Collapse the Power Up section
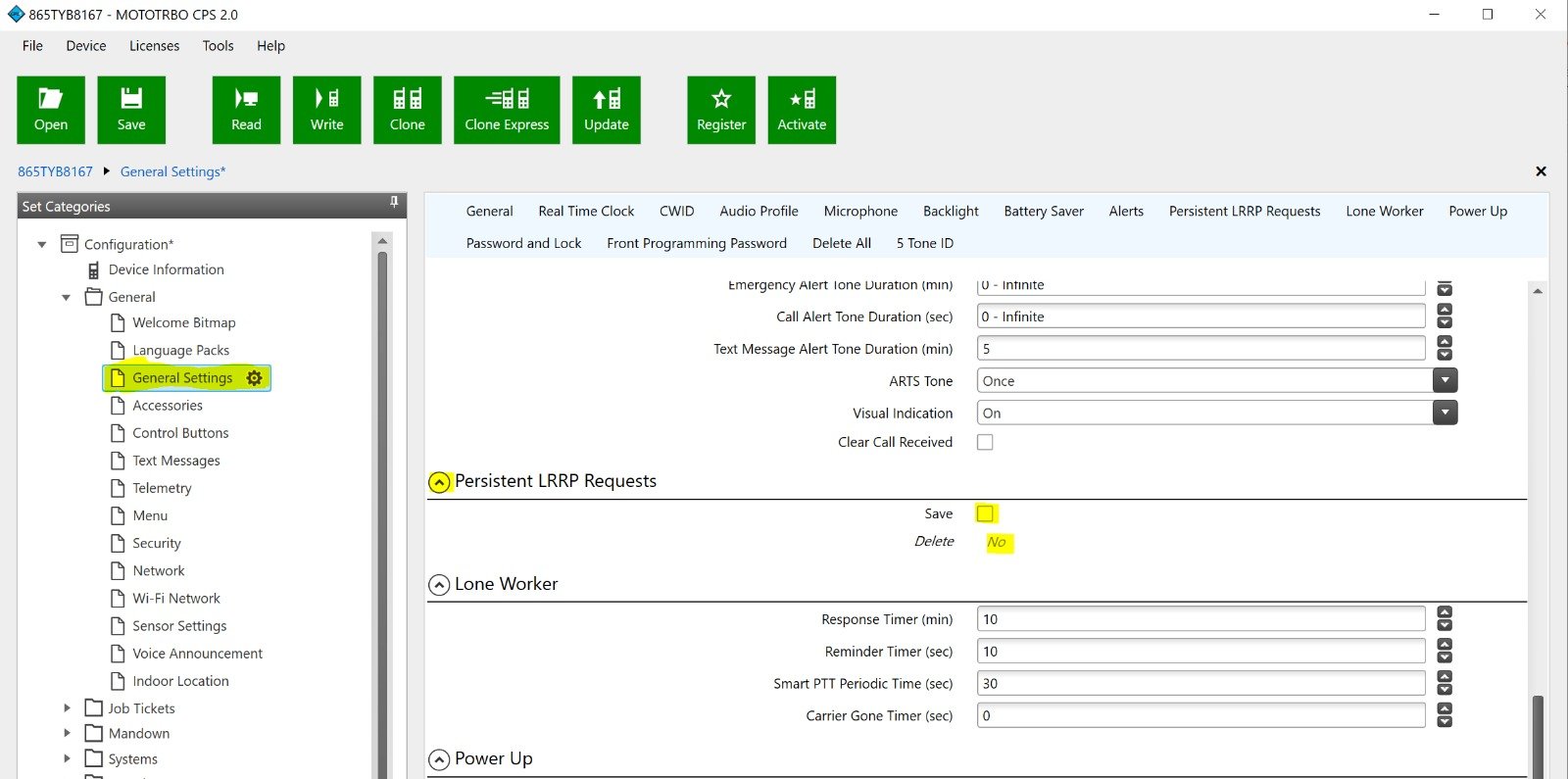The width and height of the screenshot is (1568, 779). (x=439, y=759)
